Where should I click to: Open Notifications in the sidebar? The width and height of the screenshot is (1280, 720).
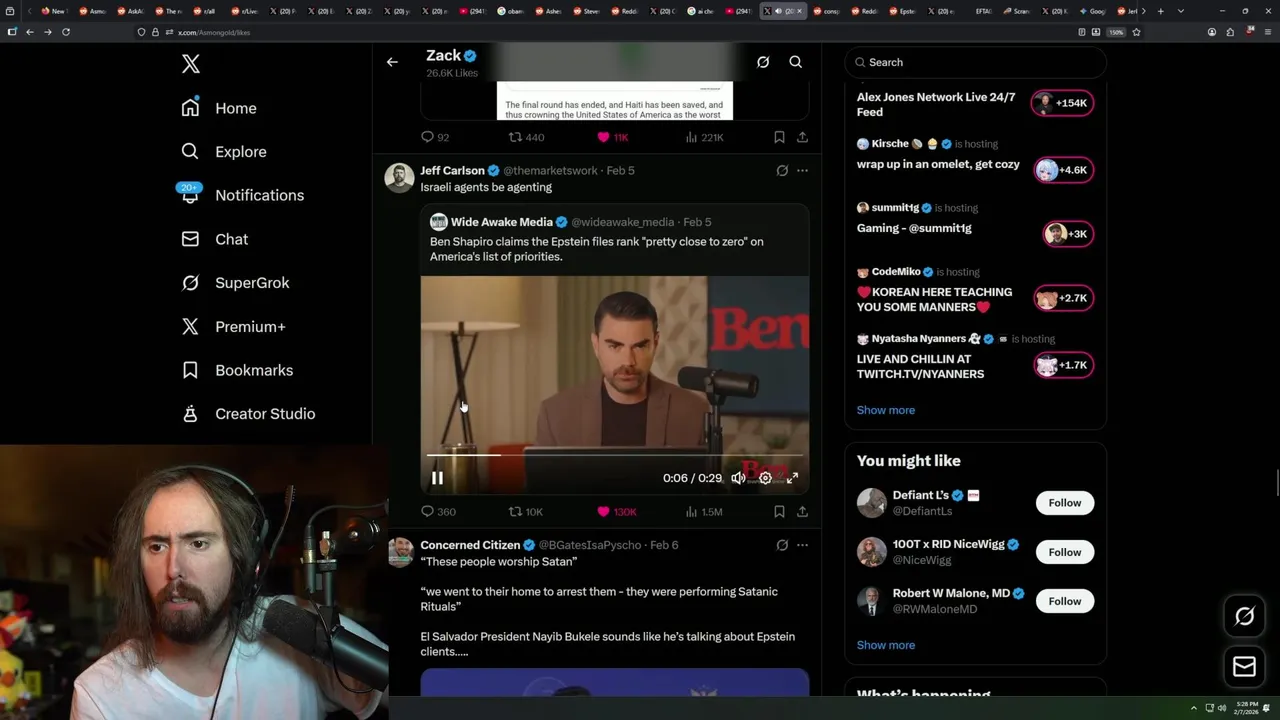tap(242, 195)
